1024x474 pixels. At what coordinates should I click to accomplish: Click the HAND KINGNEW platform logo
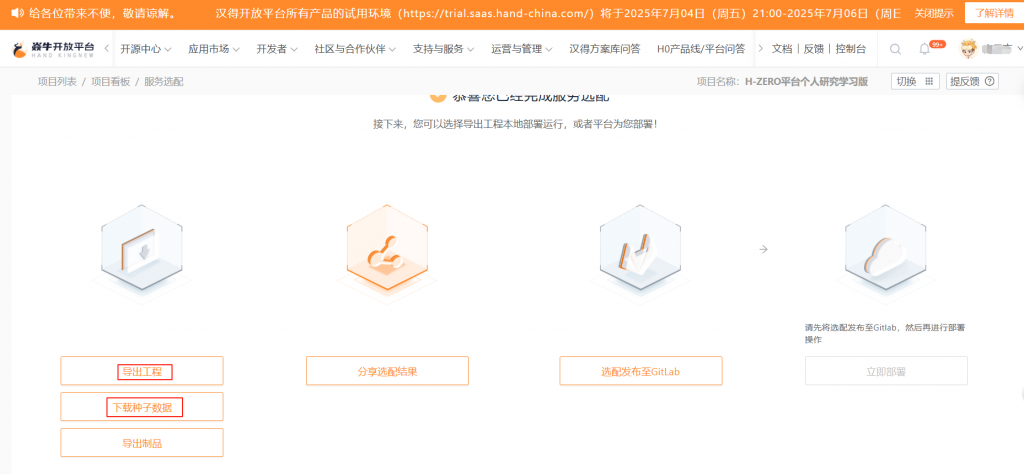[54, 48]
